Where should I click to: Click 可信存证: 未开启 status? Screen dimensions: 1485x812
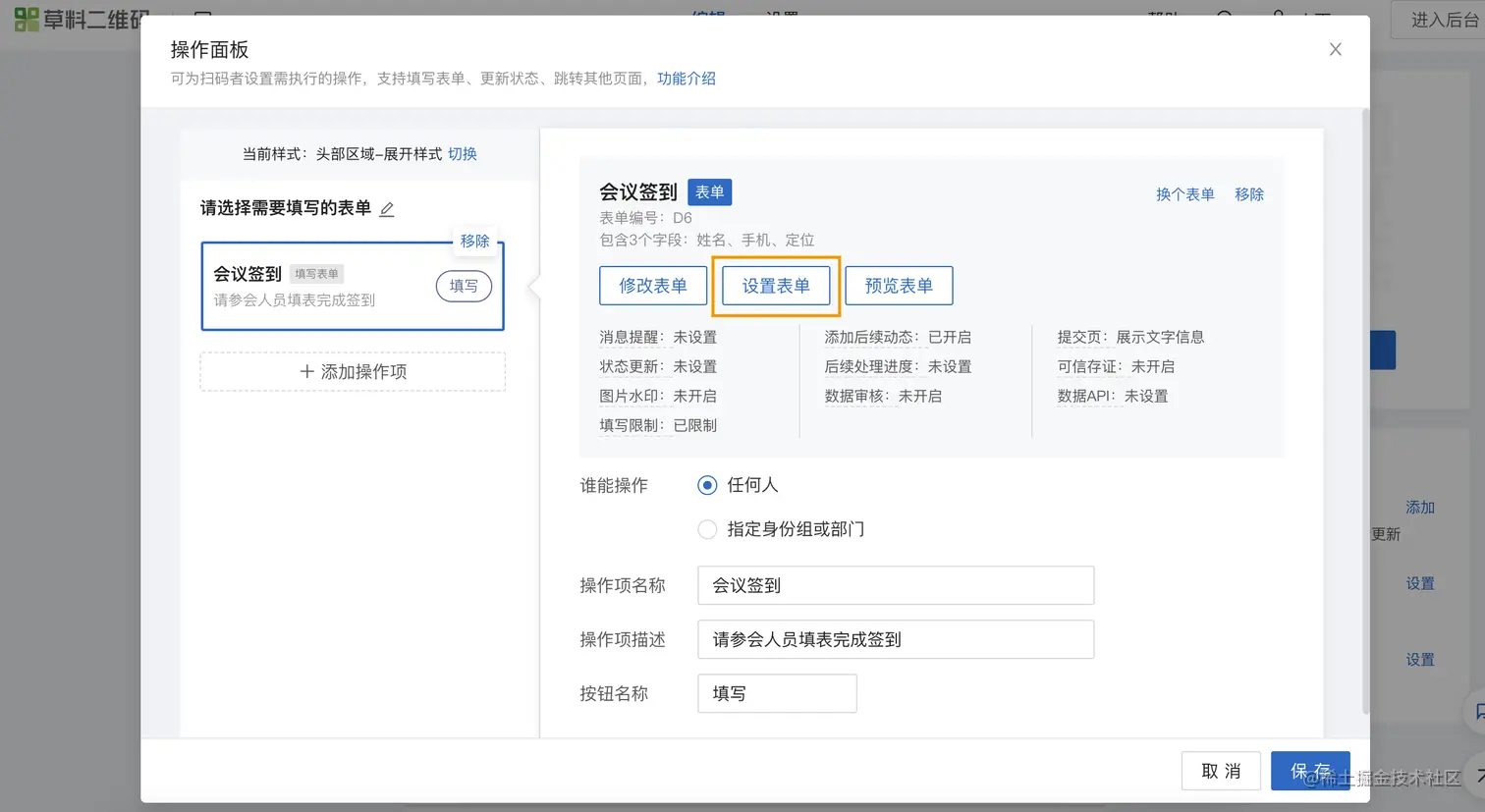pyautogui.click(x=1116, y=366)
